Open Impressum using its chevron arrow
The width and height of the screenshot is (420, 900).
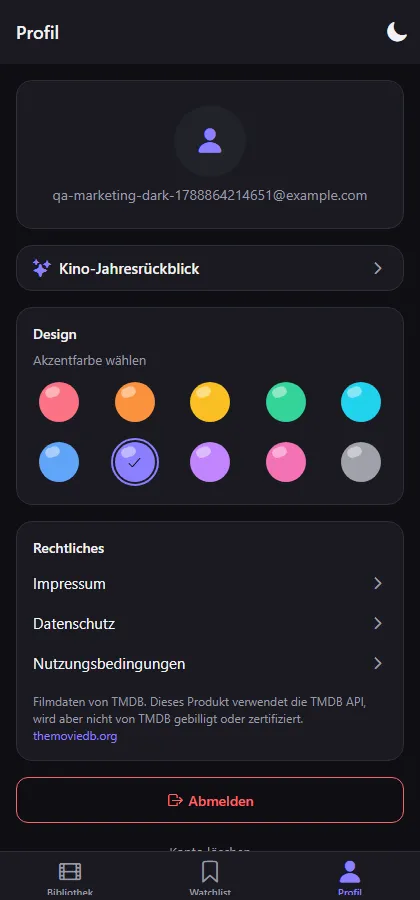click(378, 584)
